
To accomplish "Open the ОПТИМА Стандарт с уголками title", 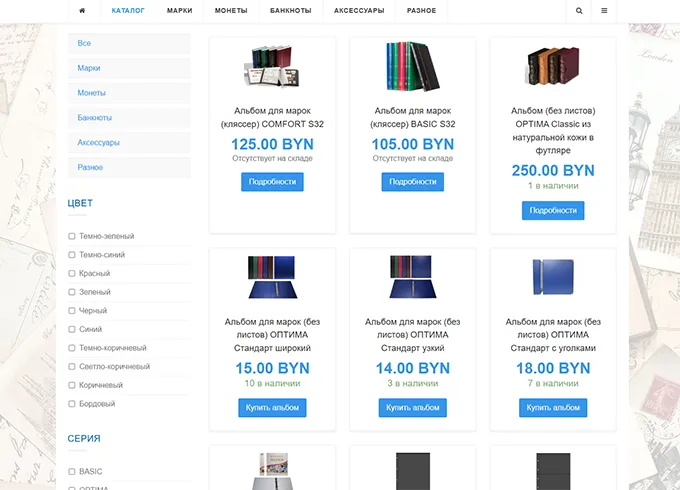I will [x=553, y=335].
